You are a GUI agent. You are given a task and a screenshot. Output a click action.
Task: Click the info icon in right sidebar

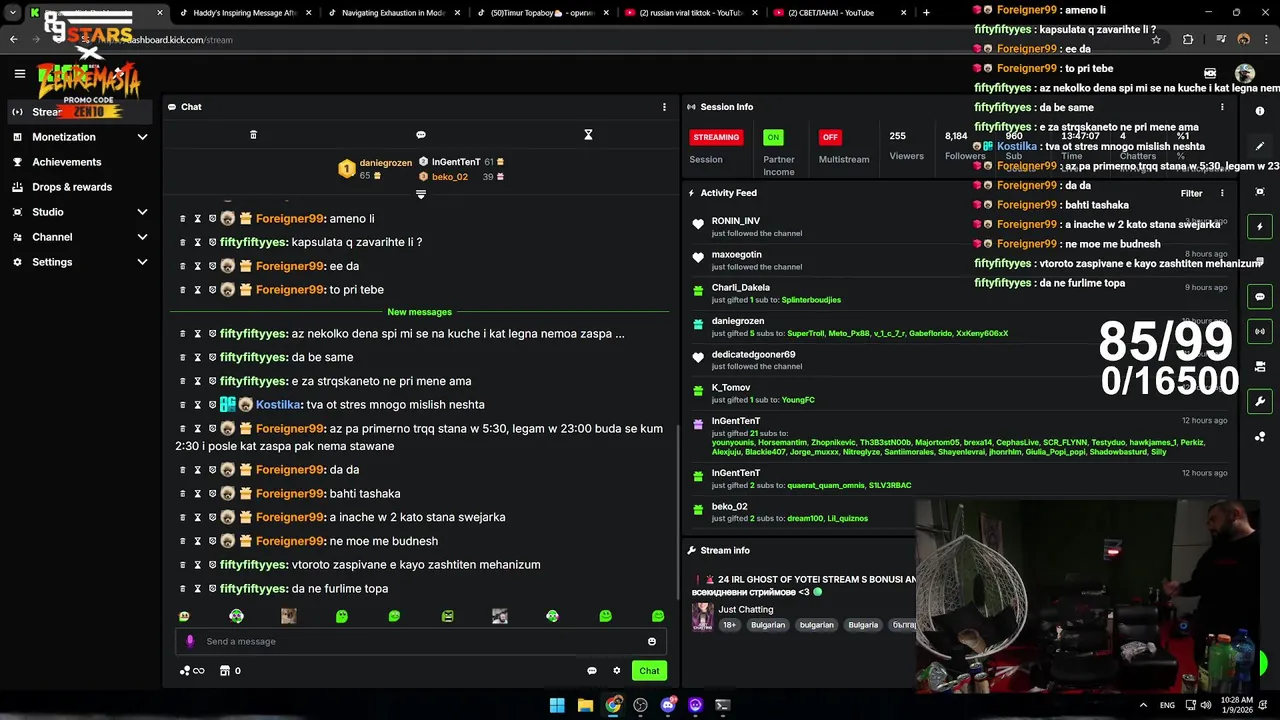(x=1260, y=111)
